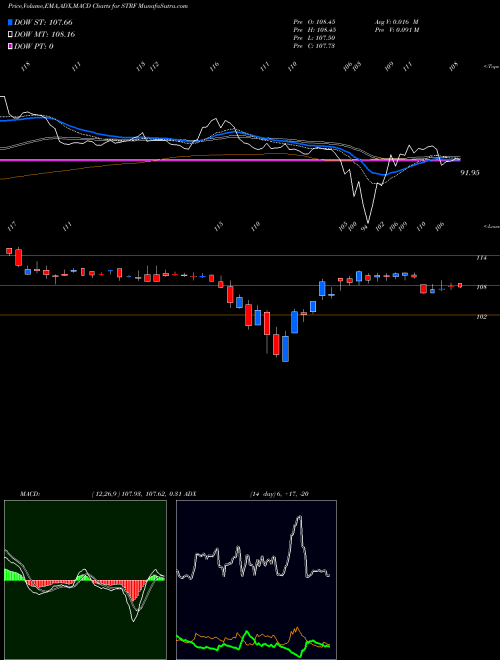The height and width of the screenshot is (660, 500).
Task: Click the 'Pre C: 107.73' value
Action: pos(314,46)
